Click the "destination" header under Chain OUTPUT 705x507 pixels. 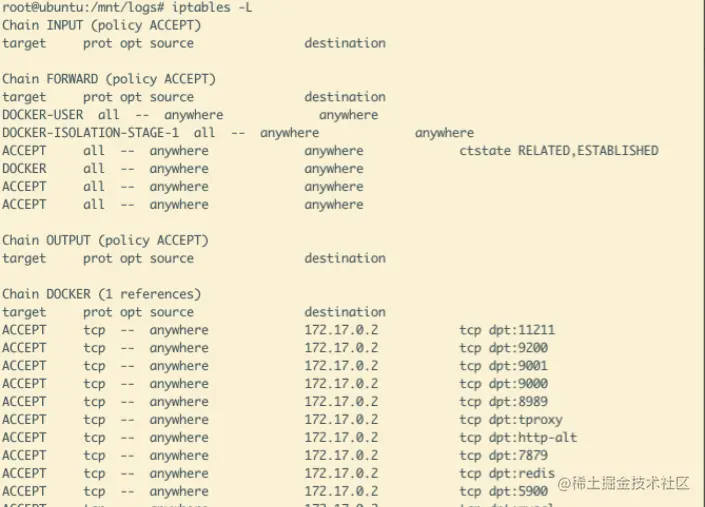[x=345, y=259]
